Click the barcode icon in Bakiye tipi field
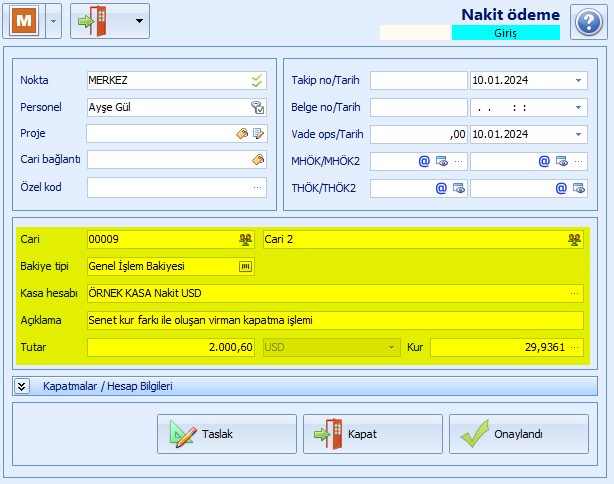Viewport: 614px width, 484px height. click(246, 266)
